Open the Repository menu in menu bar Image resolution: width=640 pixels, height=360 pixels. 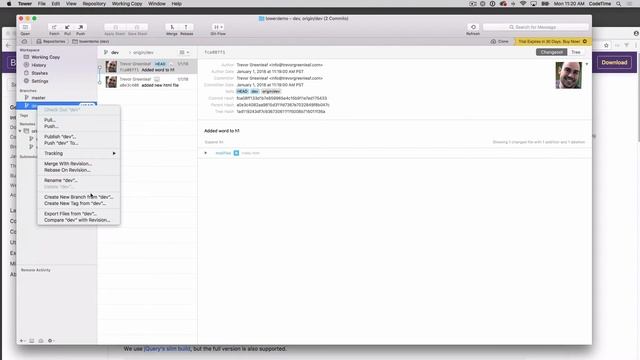[x=94, y=4]
